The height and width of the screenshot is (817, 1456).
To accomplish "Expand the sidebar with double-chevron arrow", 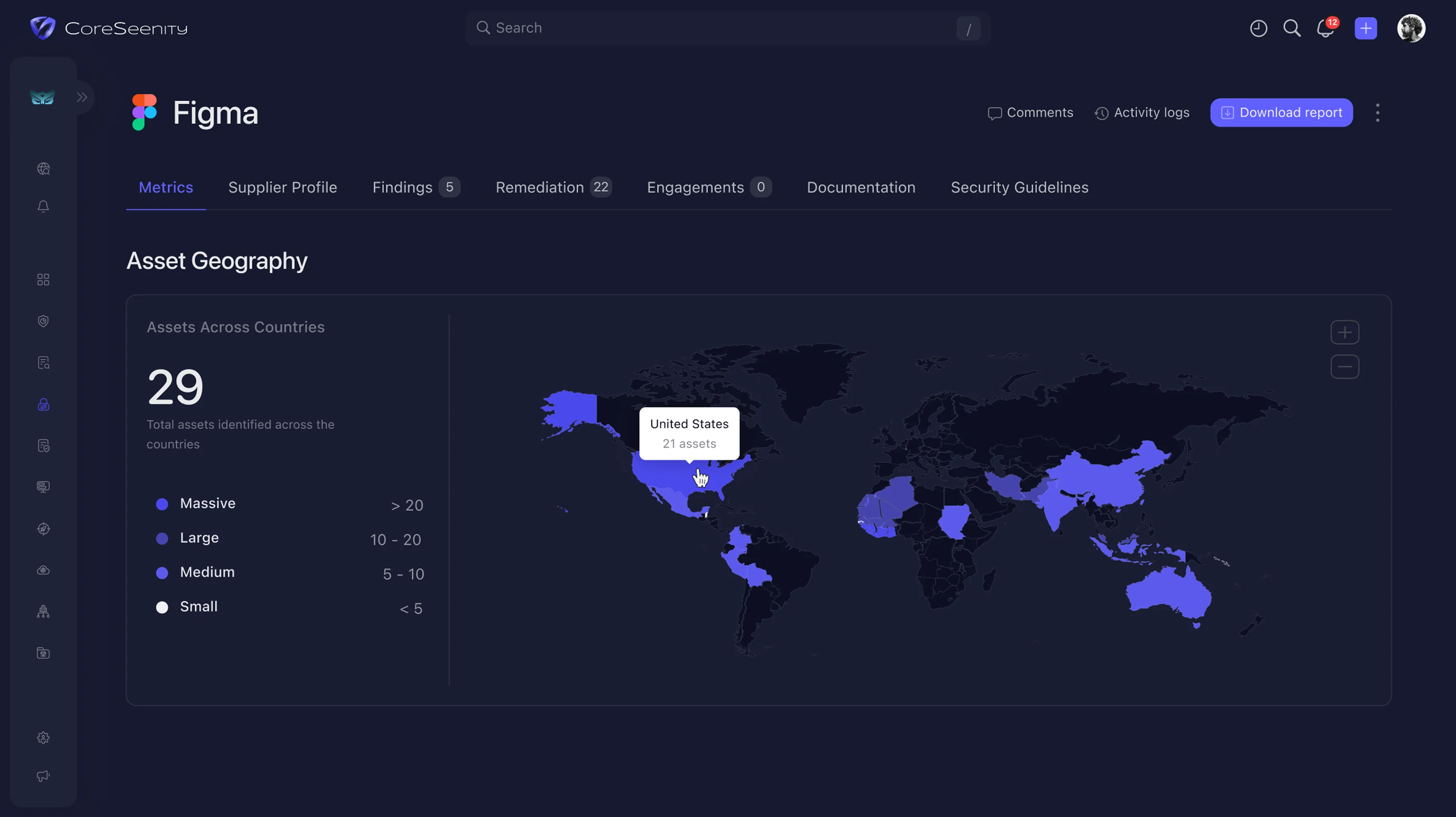I will point(82,97).
